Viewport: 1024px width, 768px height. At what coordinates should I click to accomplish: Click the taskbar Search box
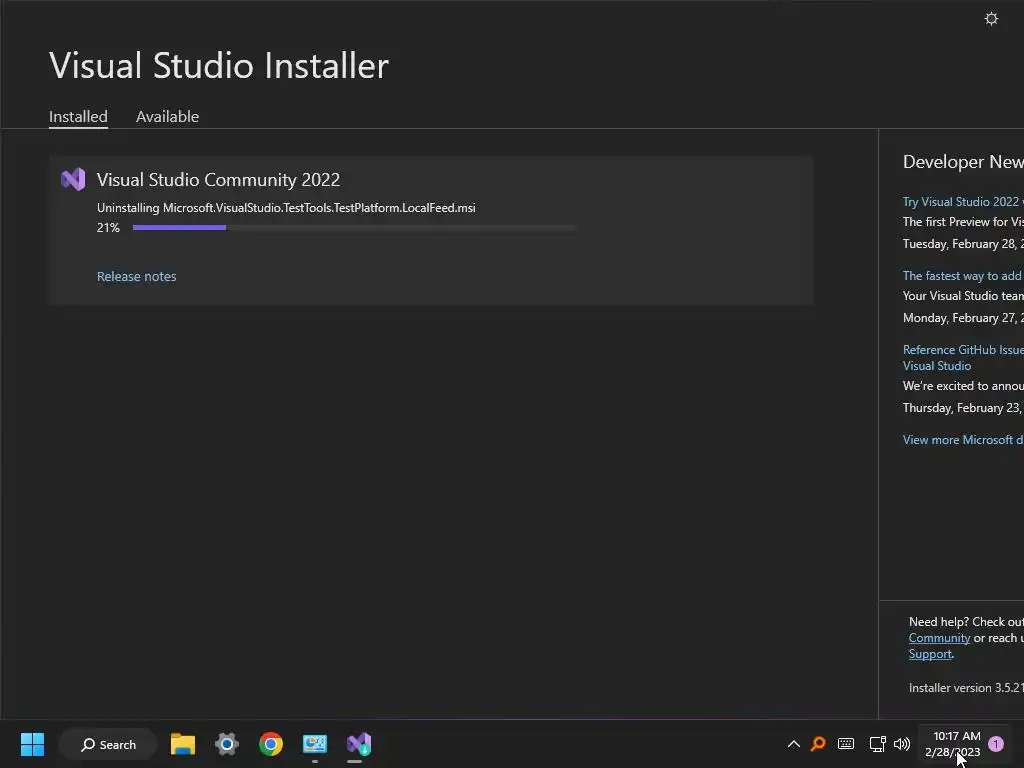[x=108, y=744]
